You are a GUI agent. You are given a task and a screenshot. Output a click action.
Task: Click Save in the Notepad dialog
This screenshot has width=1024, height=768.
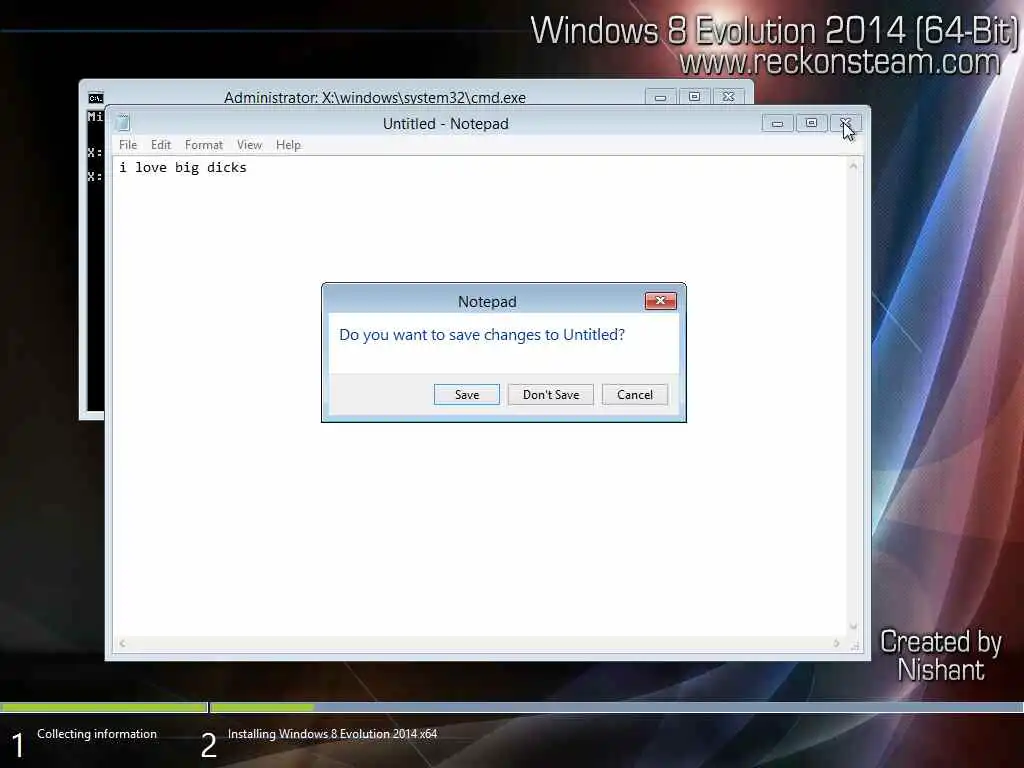point(466,394)
